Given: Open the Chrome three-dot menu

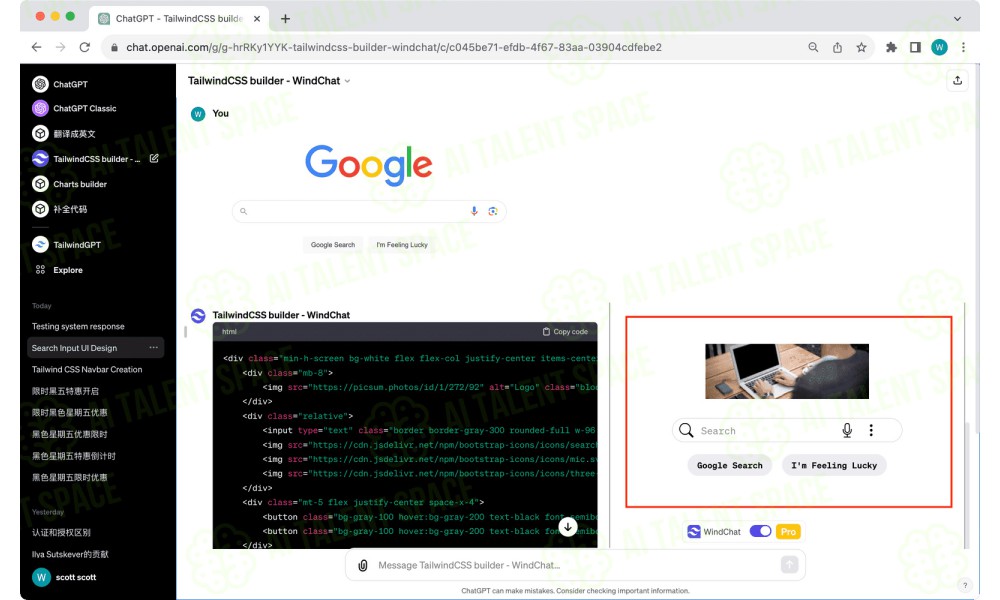Looking at the screenshot, I should [x=964, y=47].
